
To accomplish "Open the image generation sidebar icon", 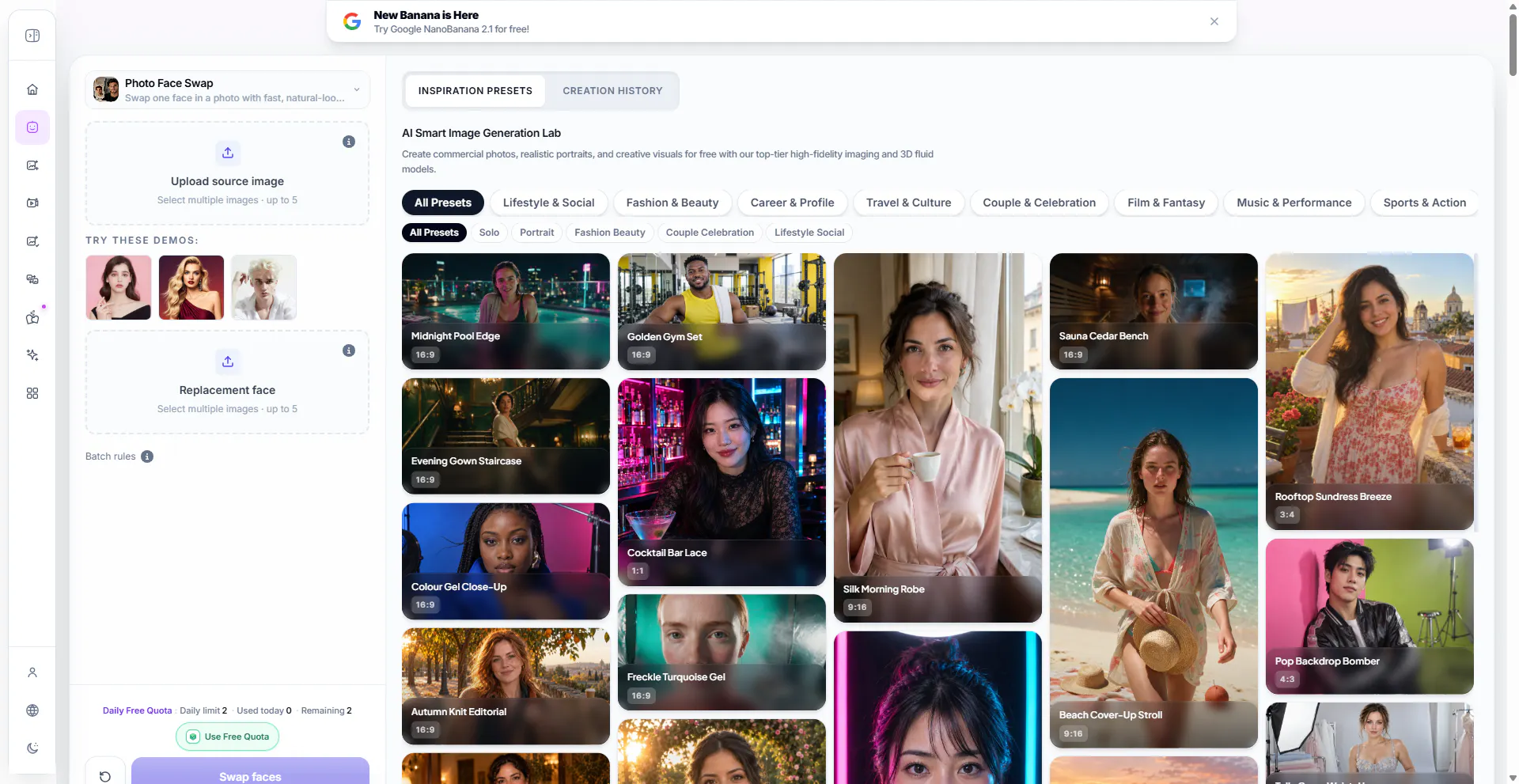I will tap(32, 165).
